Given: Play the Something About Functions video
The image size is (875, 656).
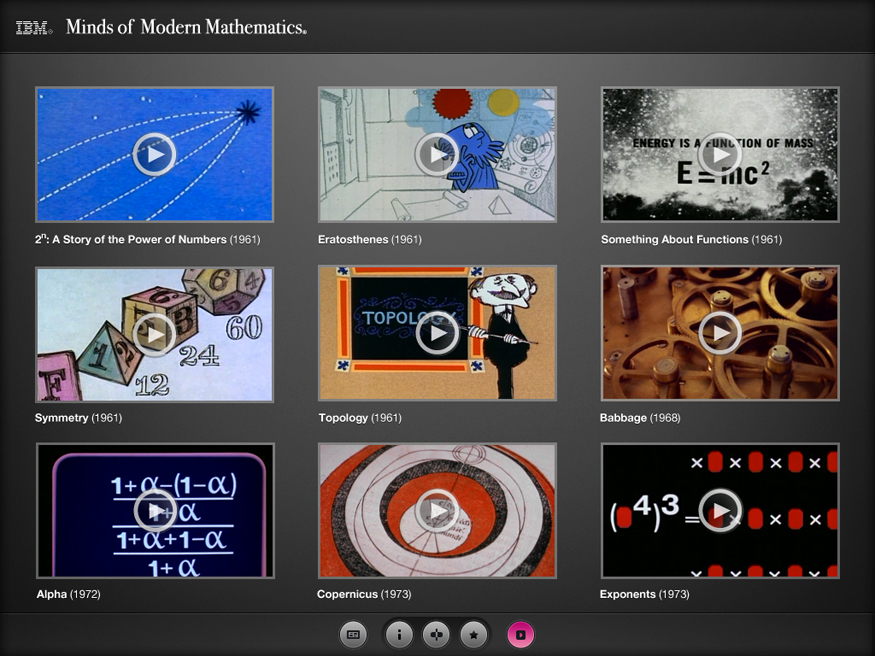Looking at the screenshot, I should pyautogui.click(x=719, y=154).
